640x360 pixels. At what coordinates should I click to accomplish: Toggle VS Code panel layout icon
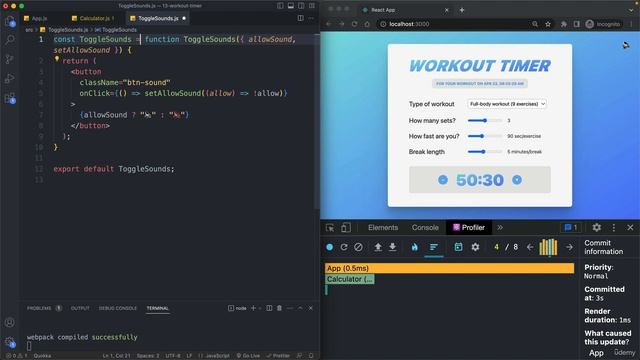291,6
